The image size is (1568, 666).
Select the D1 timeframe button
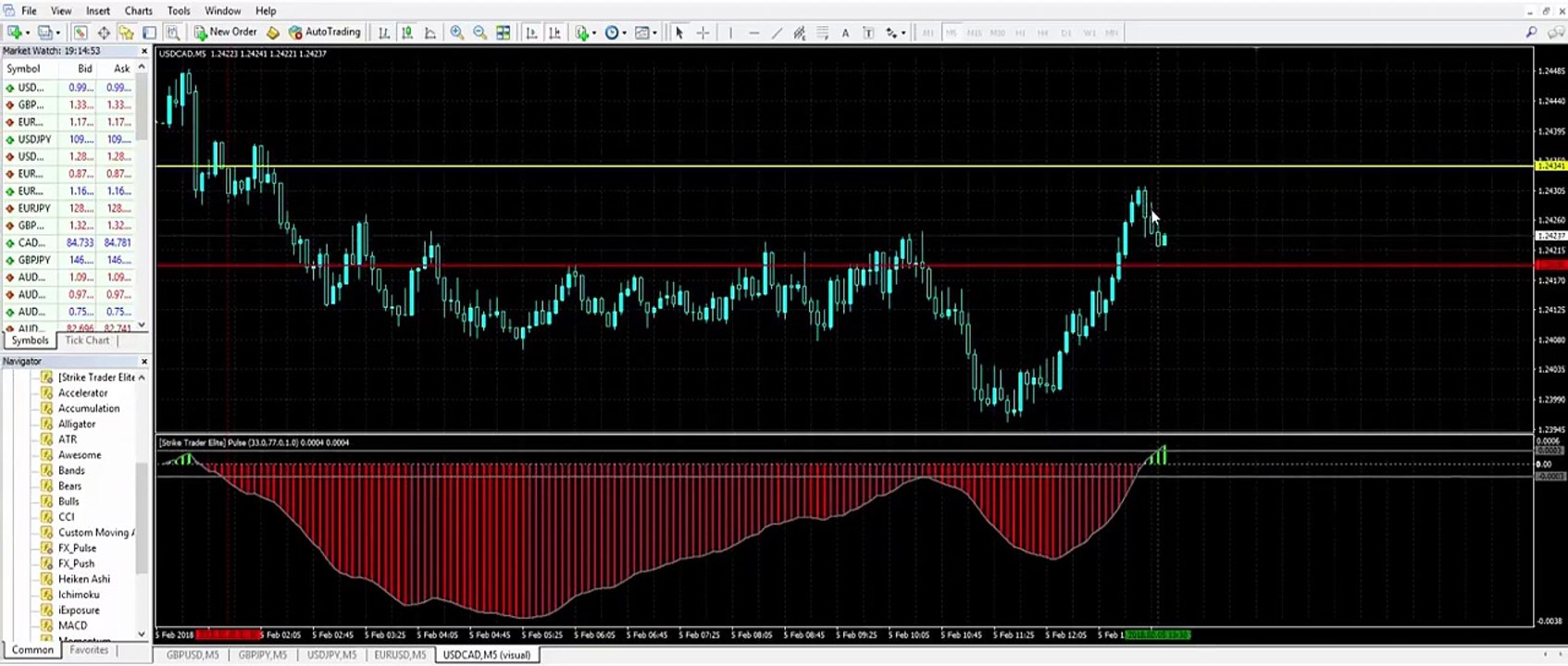click(x=1066, y=32)
